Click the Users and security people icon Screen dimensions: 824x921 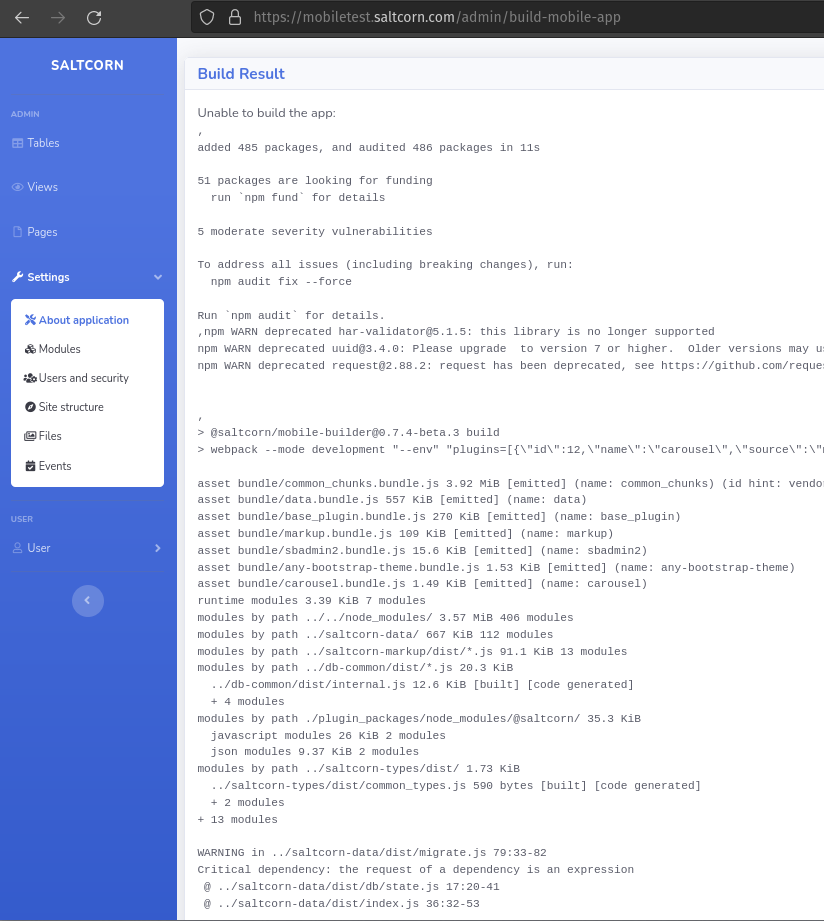pyautogui.click(x=28, y=378)
